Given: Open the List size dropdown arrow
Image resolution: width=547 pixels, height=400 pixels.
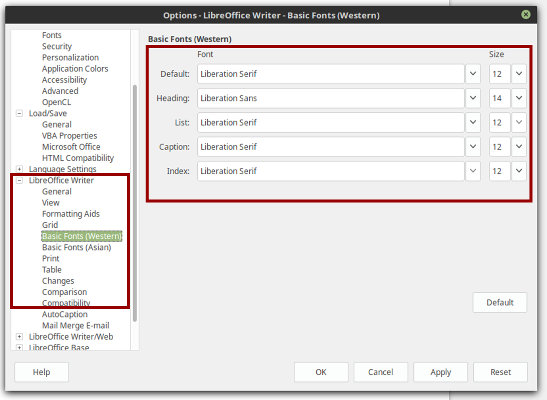Looking at the screenshot, I should [519, 122].
